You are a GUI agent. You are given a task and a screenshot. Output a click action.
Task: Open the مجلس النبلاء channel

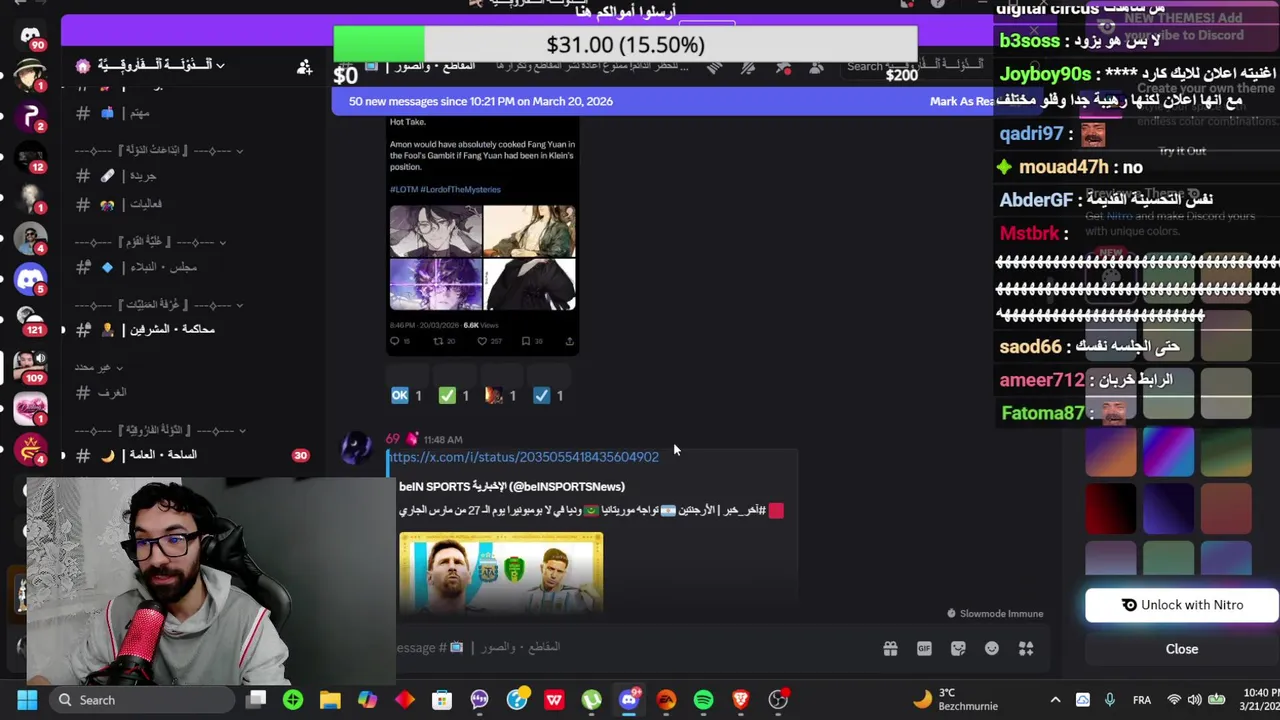(x=190, y=267)
